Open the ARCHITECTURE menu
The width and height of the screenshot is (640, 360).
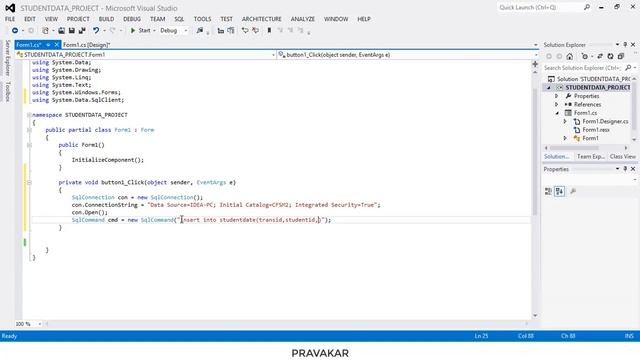pos(262,19)
